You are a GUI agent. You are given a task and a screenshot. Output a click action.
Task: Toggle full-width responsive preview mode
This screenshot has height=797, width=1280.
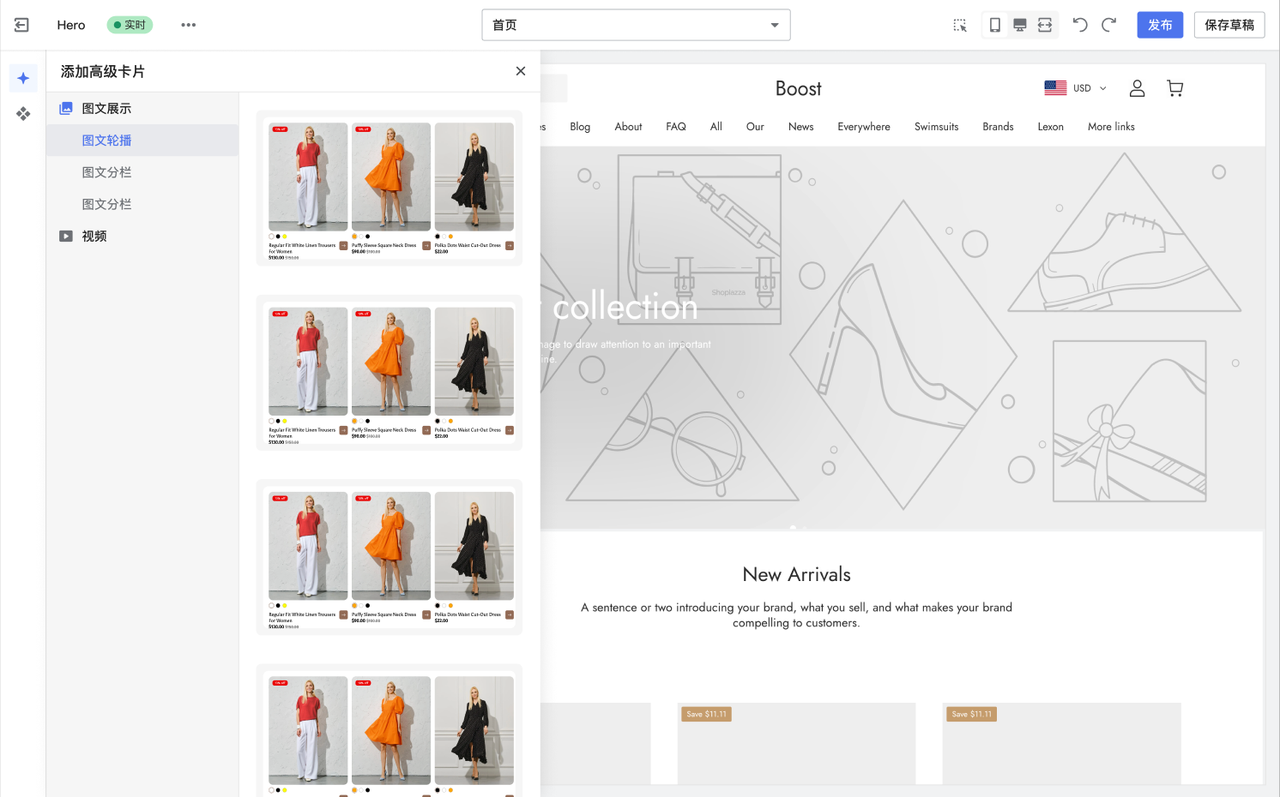(1046, 25)
